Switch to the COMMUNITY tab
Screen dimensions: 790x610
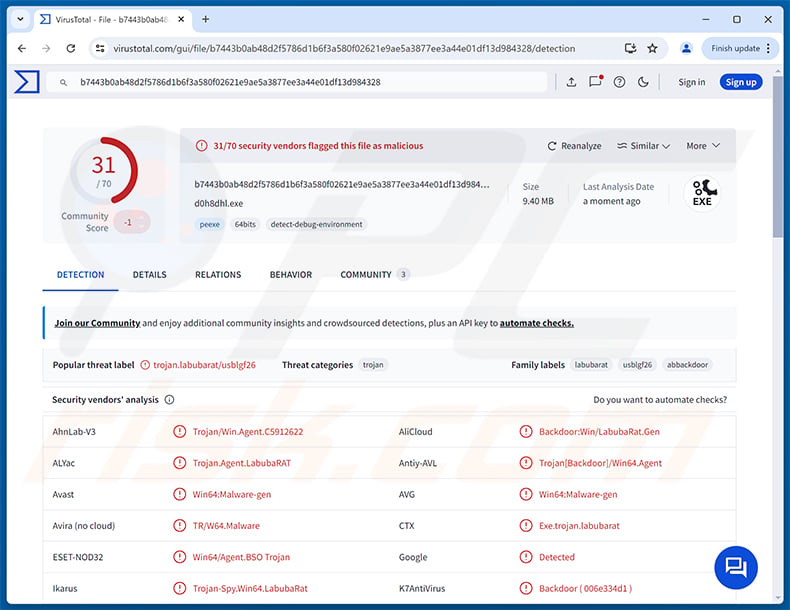374,275
